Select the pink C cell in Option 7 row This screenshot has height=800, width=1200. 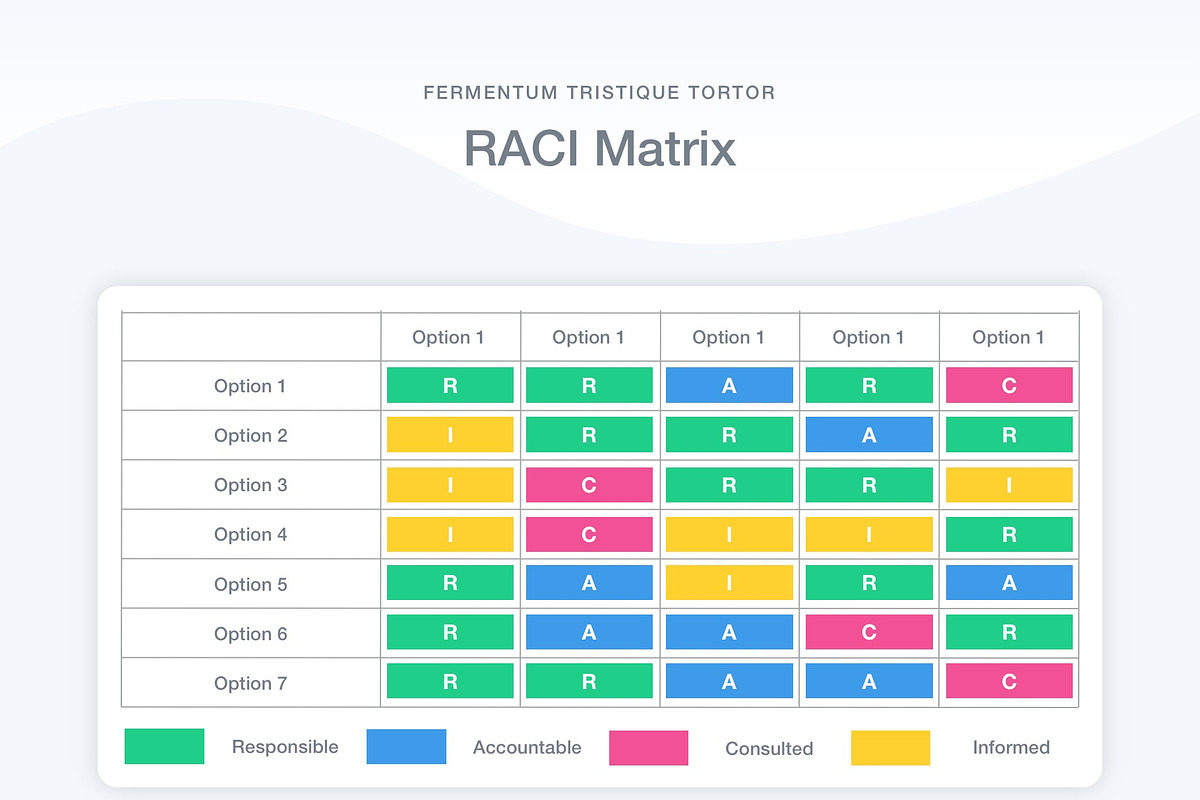[x=1009, y=681]
